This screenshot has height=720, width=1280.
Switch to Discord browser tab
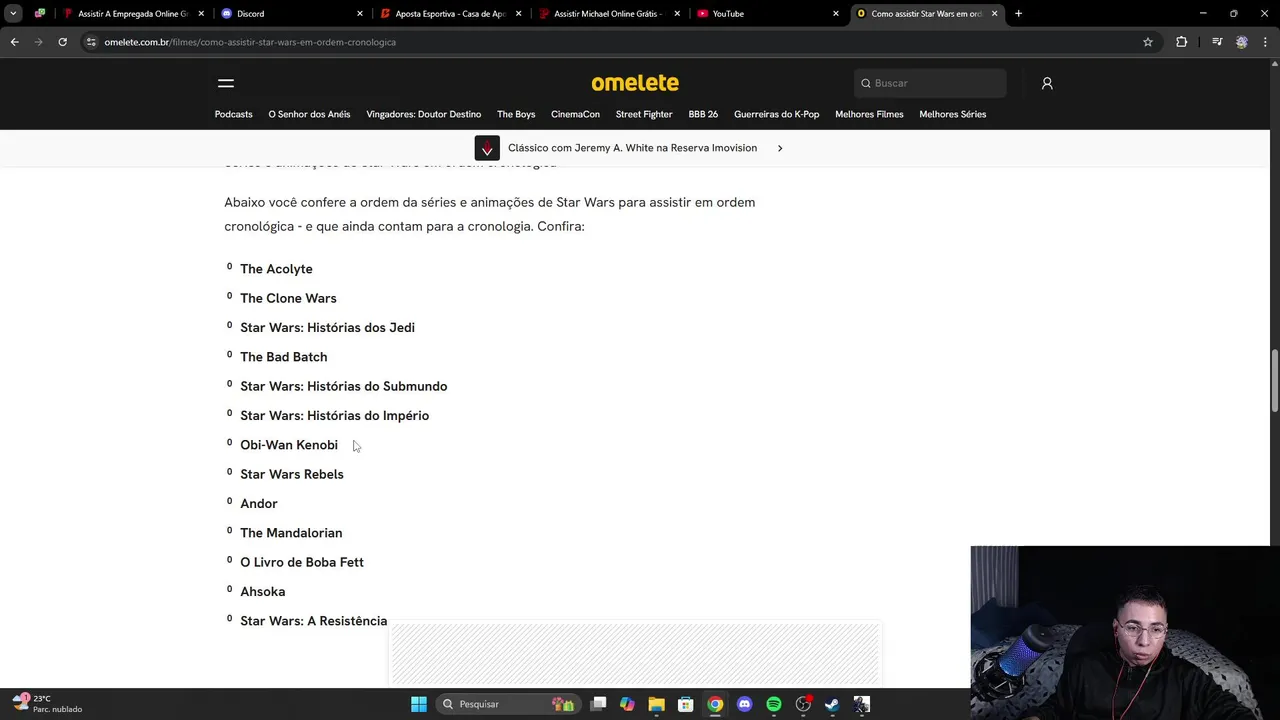tap(291, 14)
